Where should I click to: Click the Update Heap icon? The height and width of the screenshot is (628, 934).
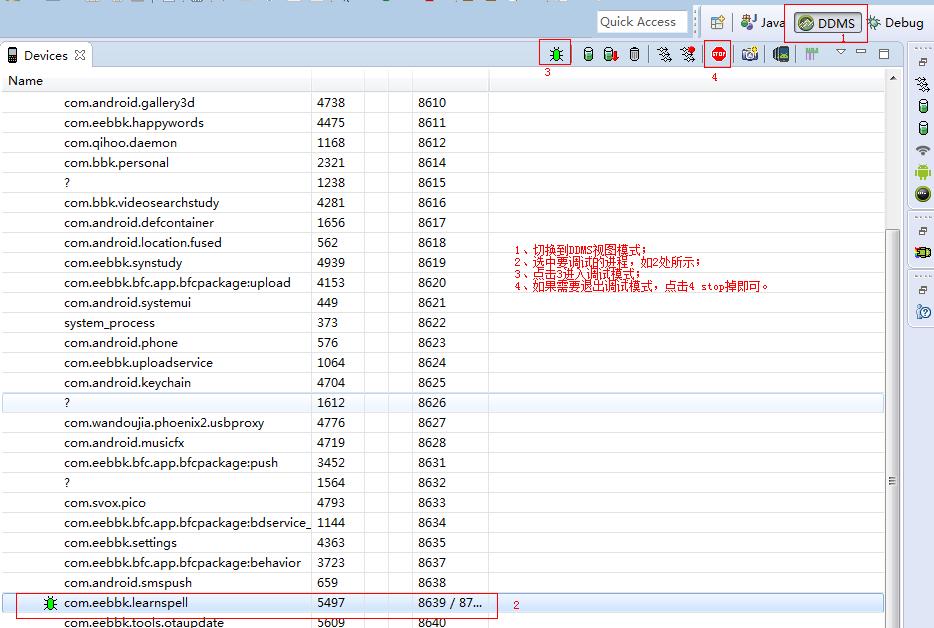[x=588, y=54]
